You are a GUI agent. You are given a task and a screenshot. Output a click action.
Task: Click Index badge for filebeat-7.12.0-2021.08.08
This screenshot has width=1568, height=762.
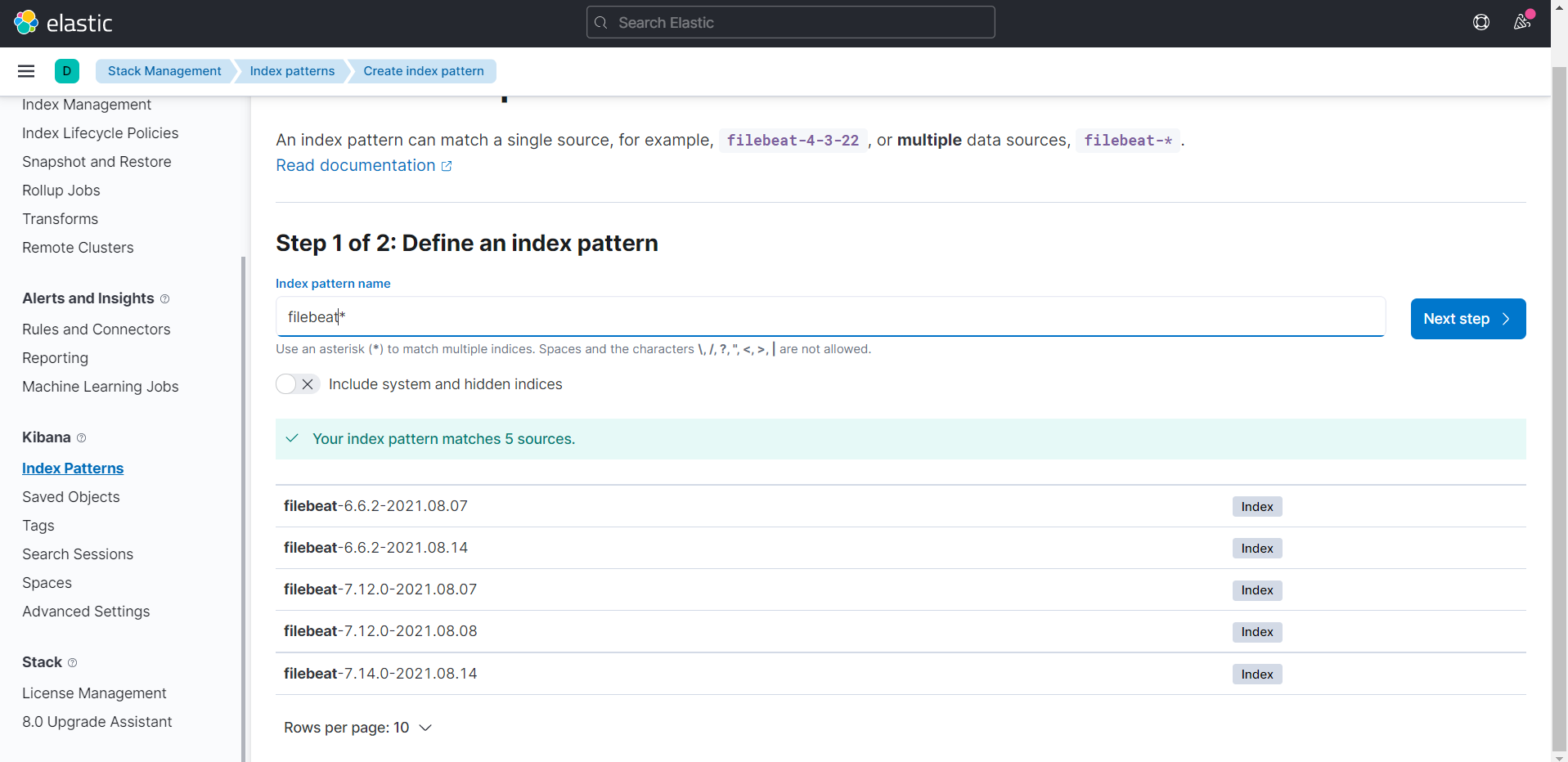[x=1257, y=632]
